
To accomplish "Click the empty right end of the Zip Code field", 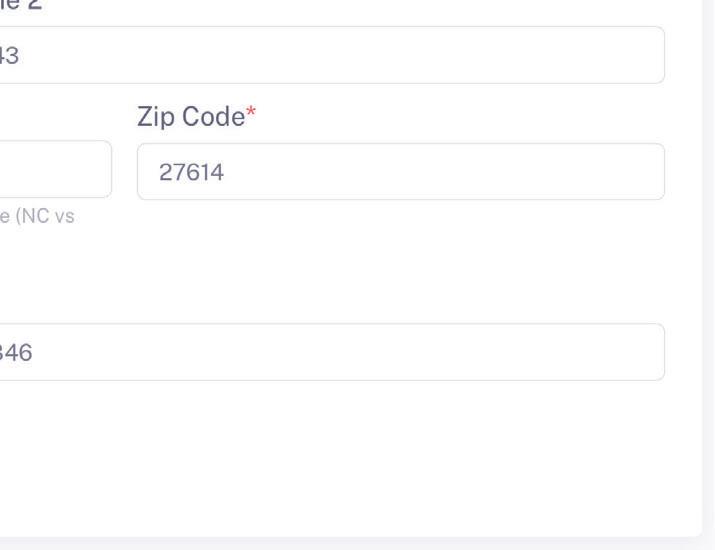I will coord(593,171).
